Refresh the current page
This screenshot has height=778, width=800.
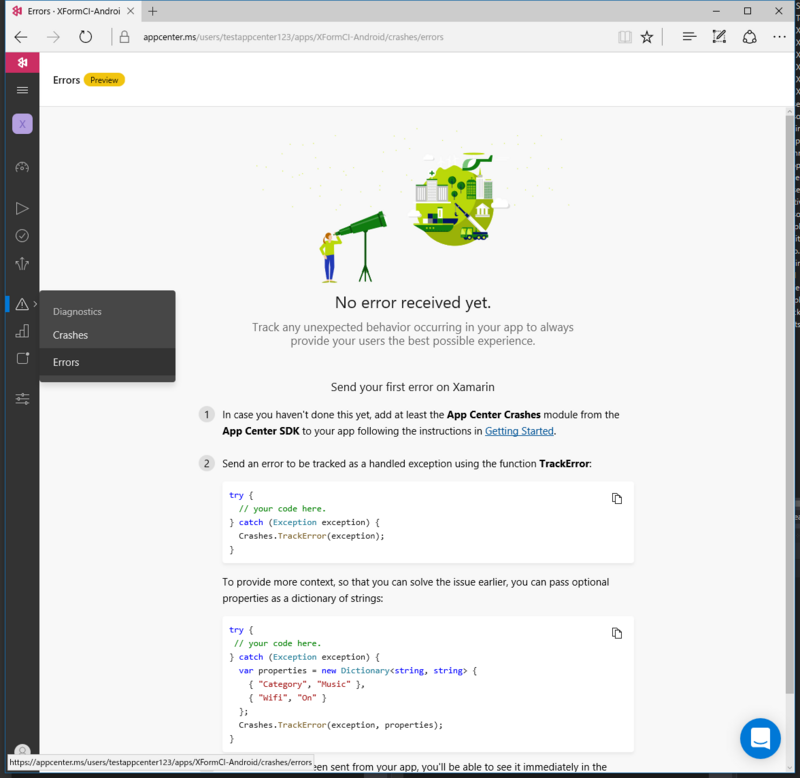click(x=86, y=37)
